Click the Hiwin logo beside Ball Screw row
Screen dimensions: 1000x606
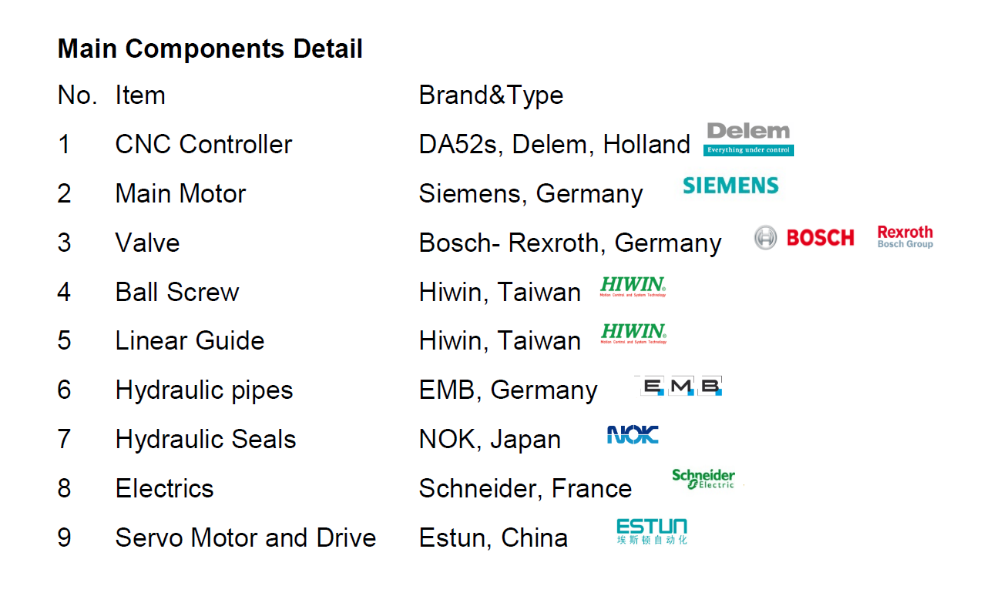tap(633, 287)
